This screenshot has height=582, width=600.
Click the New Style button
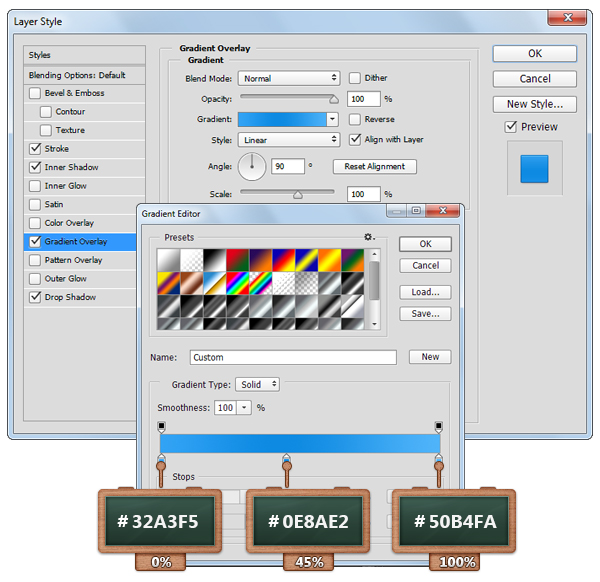[534, 104]
